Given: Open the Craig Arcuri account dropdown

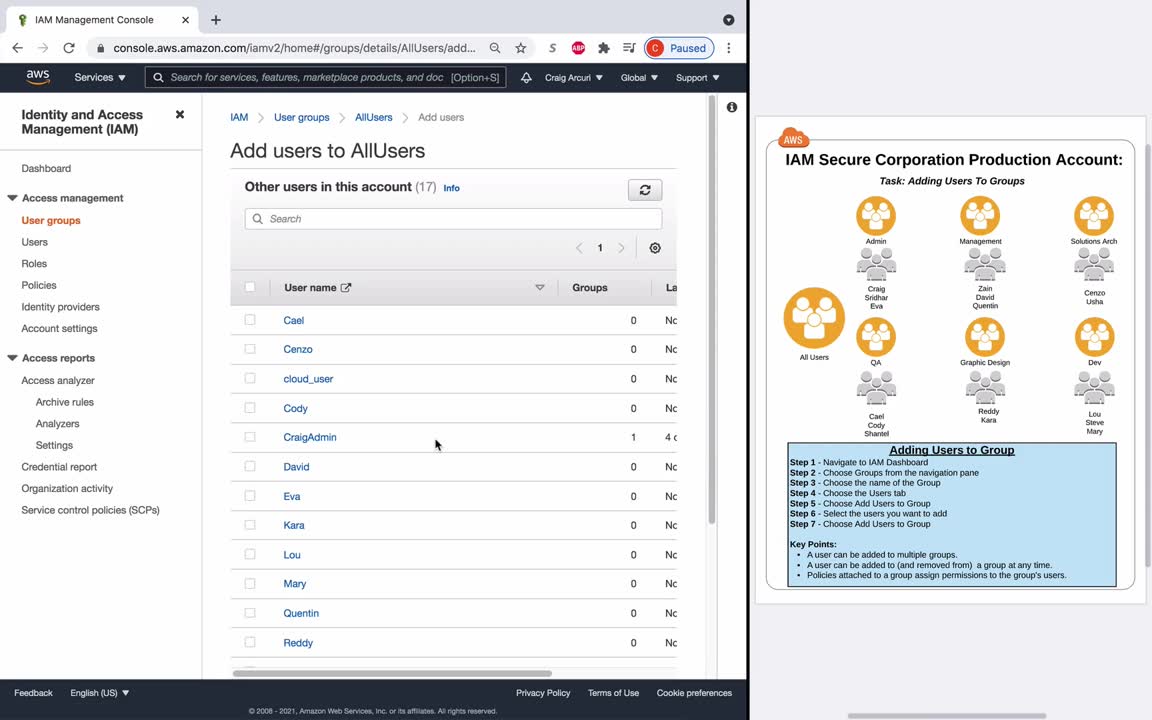Looking at the screenshot, I should tap(574, 77).
